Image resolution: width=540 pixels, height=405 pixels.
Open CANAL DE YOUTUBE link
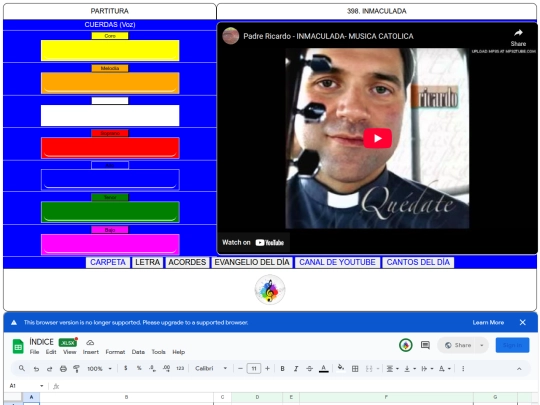tap(337, 262)
